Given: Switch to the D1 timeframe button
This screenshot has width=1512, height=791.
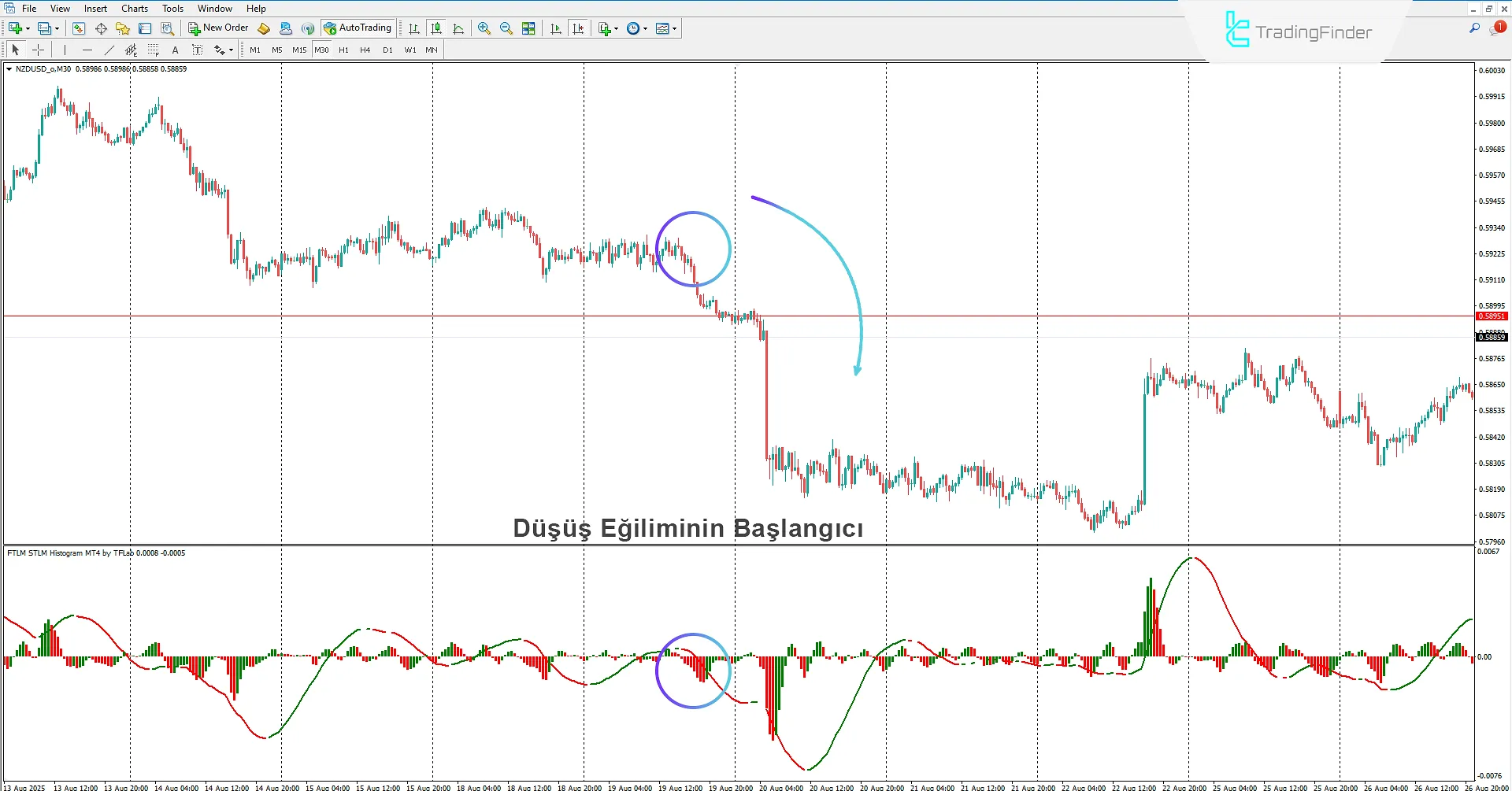Looking at the screenshot, I should [387, 50].
